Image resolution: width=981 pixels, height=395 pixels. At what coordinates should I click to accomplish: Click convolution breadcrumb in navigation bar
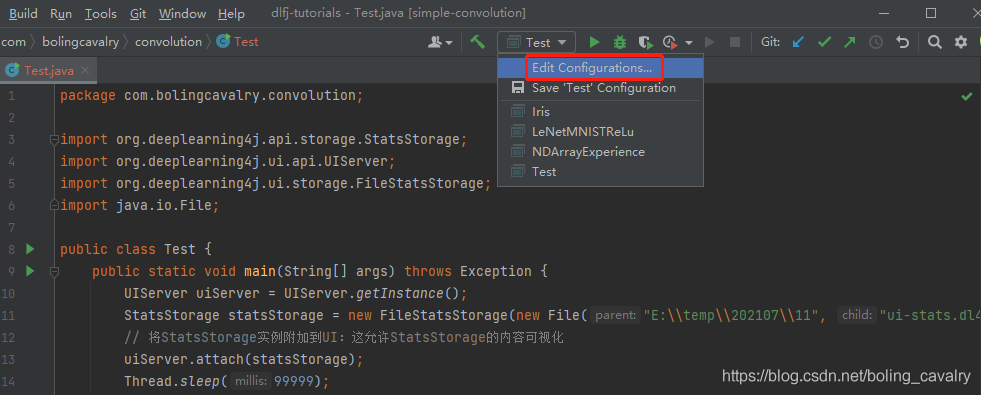[x=168, y=42]
